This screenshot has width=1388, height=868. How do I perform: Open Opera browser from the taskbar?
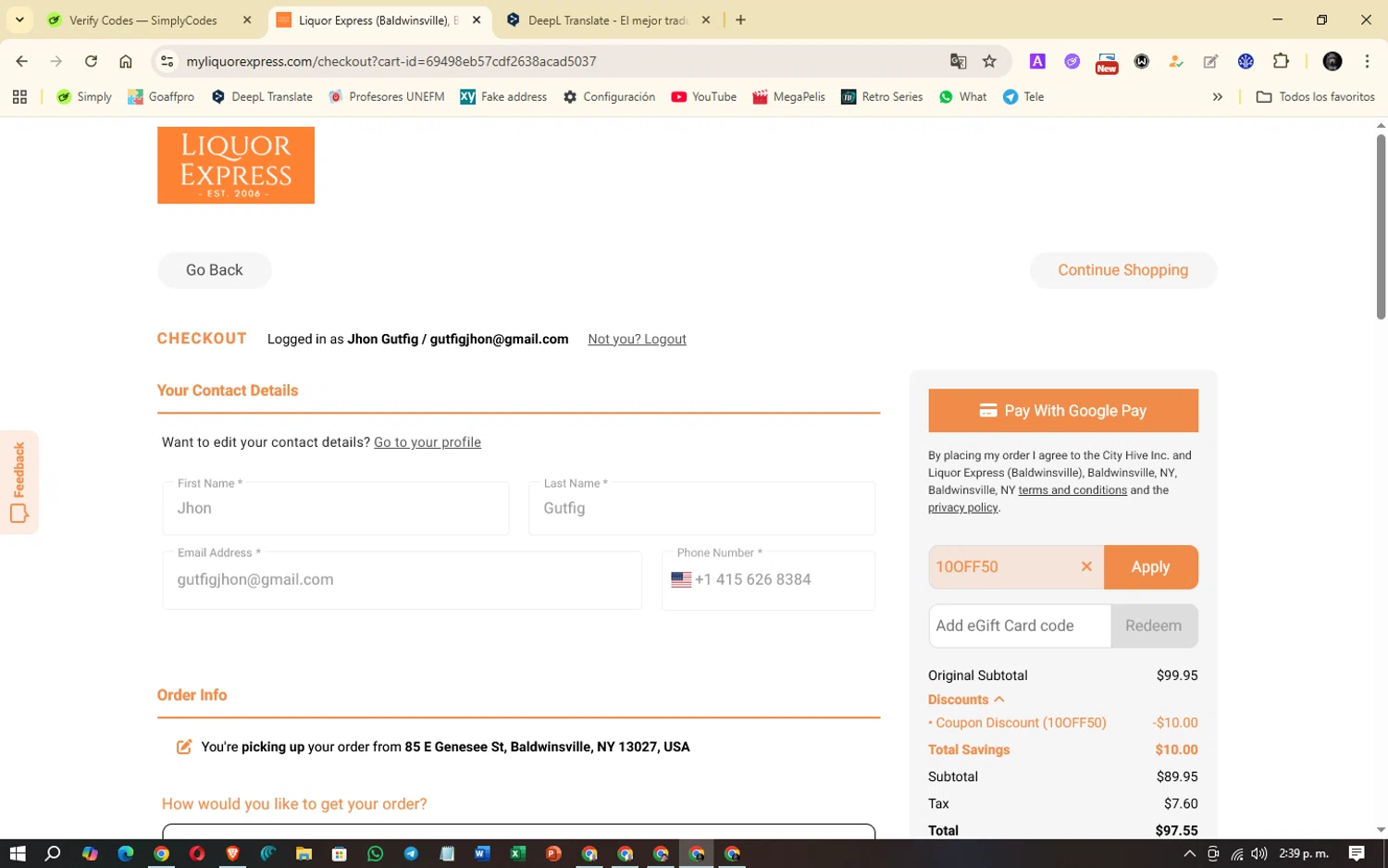(197, 853)
